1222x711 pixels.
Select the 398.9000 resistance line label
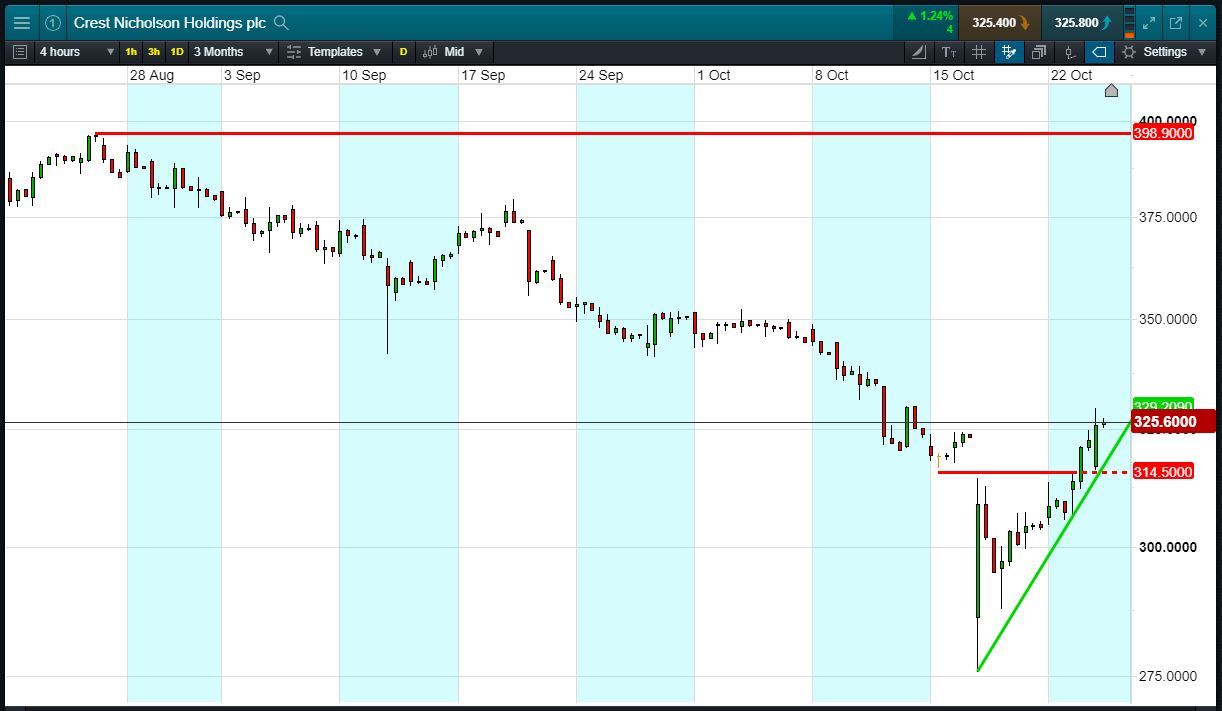1163,133
